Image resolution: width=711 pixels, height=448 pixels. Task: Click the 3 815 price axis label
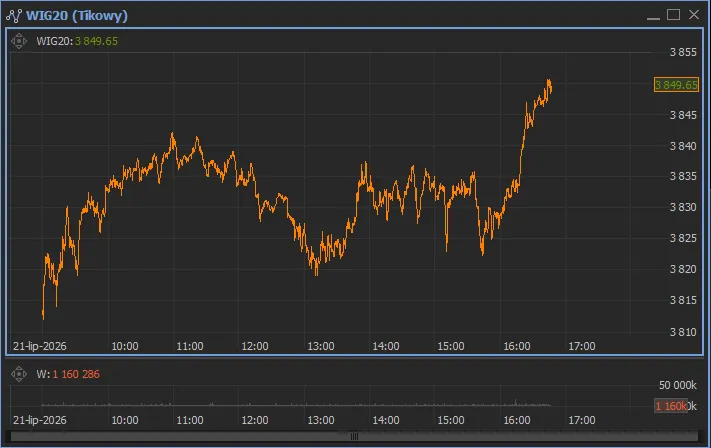point(683,300)
